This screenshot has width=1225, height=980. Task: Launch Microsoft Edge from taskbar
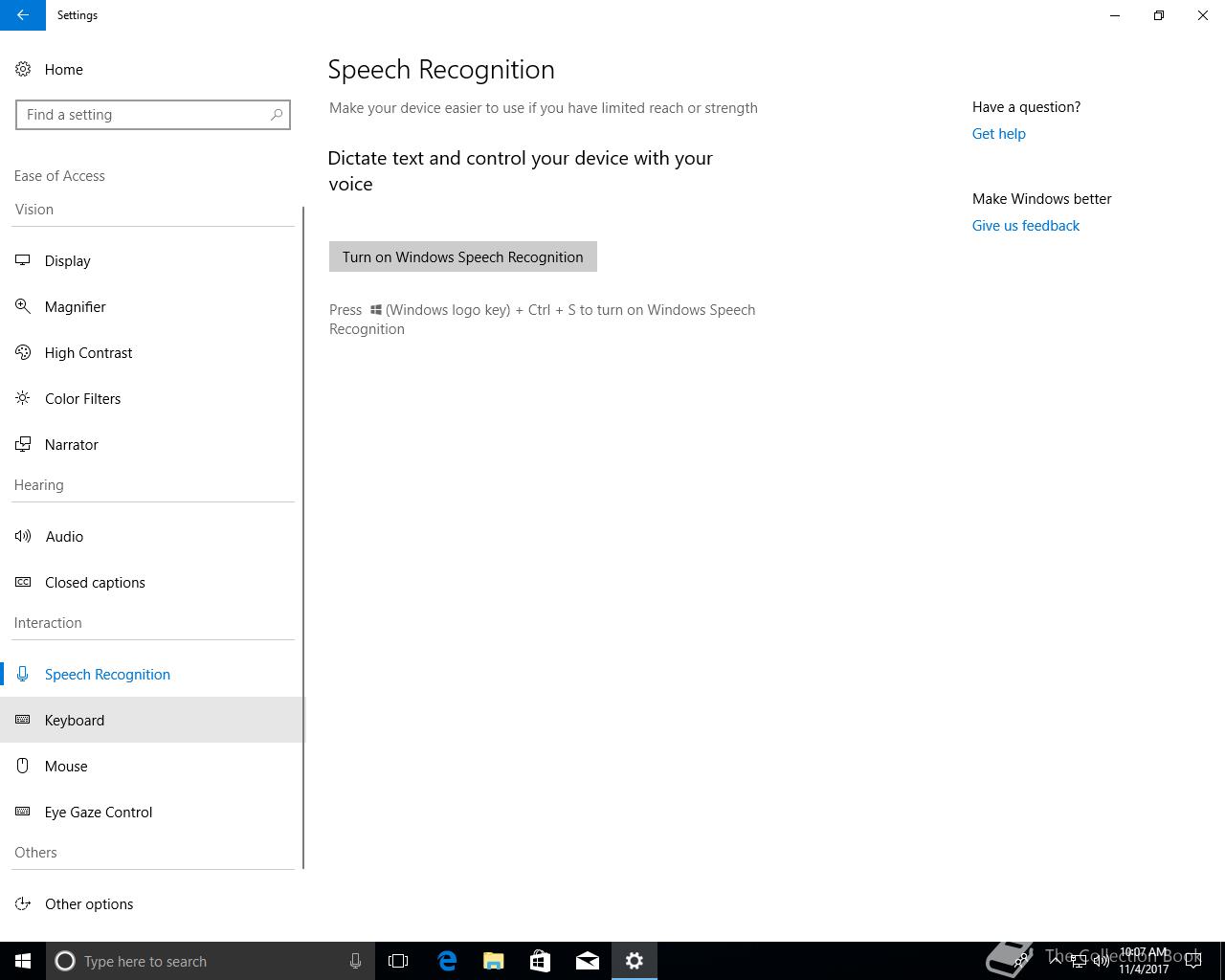tap(446, 961)
